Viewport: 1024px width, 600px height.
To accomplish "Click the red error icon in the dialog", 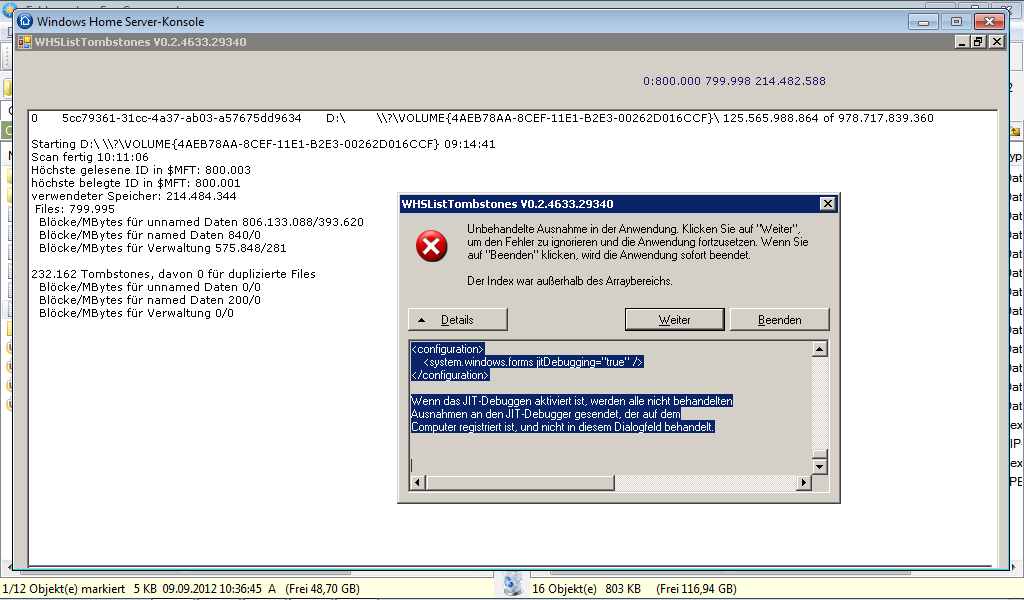I will (431, 246).
